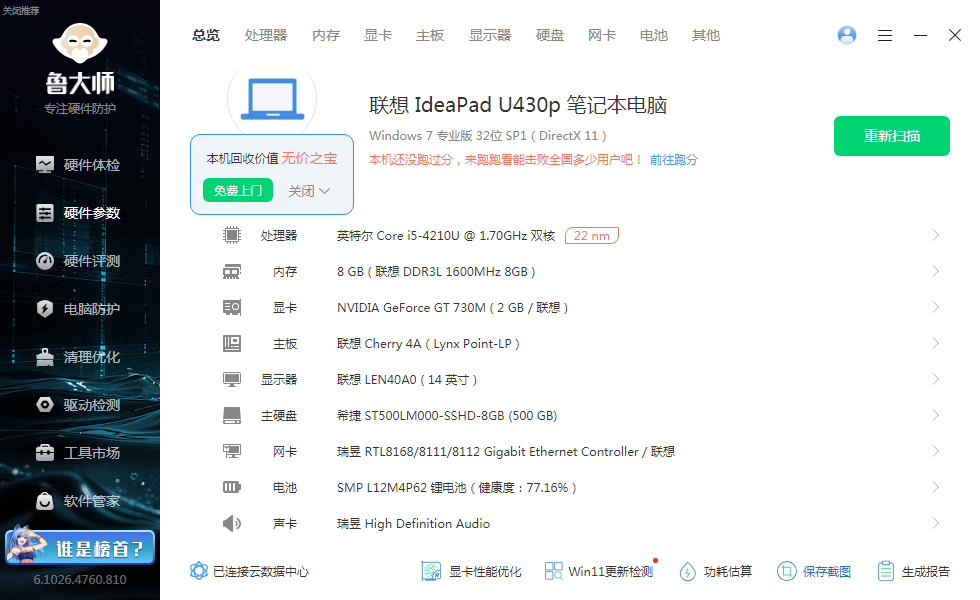This screenshot has height=600, width=980.
Task: Click title 联想 IdeaPad U430p 笔记本电脑
Action: [x=518, y=105]
